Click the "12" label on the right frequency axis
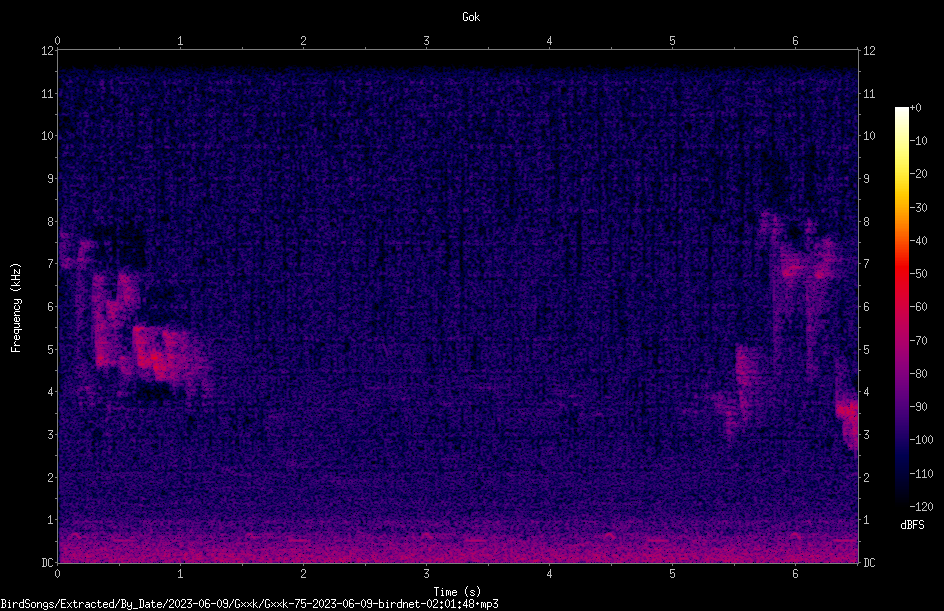 (x=869, y=51)
